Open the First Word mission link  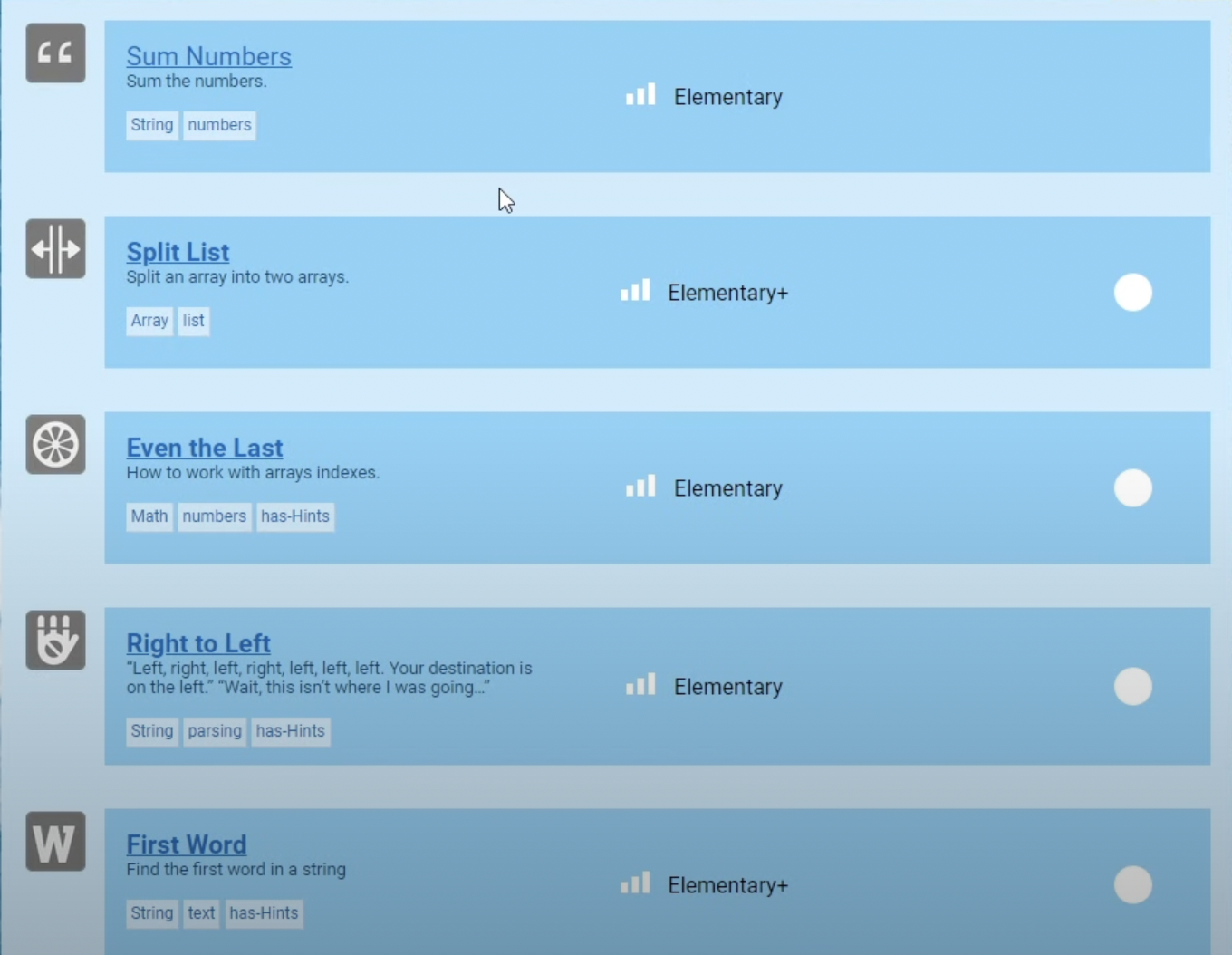click(x=187, y=844)
